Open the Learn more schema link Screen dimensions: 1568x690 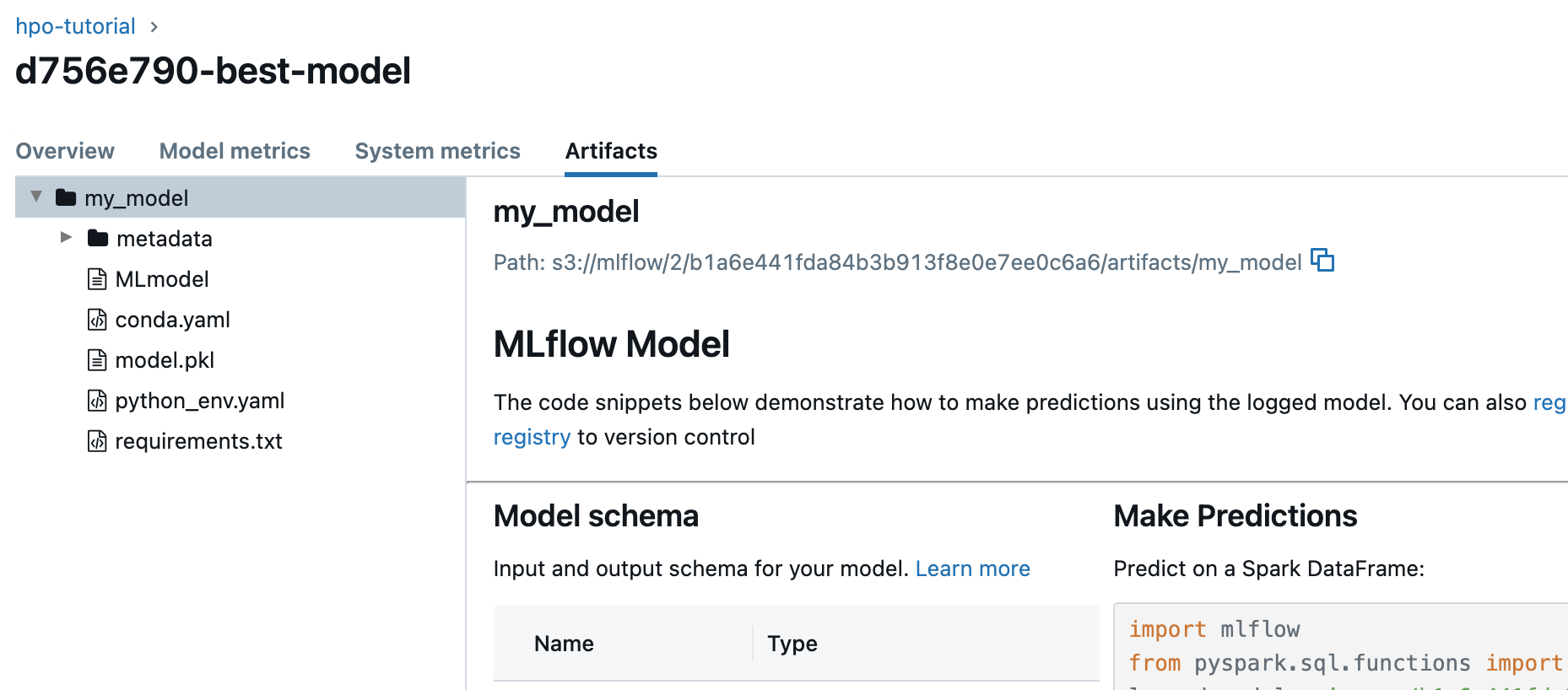point(972,569)
